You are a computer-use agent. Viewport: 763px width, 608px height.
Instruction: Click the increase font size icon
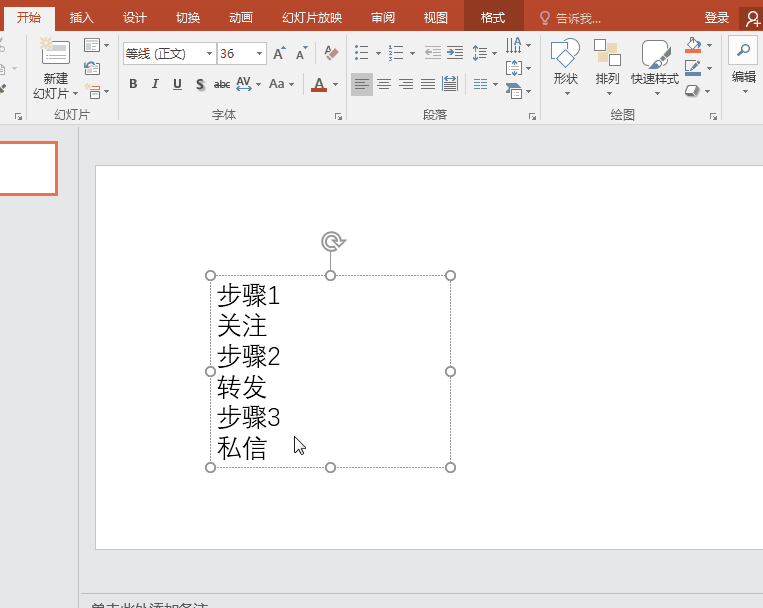pos(279,53)
